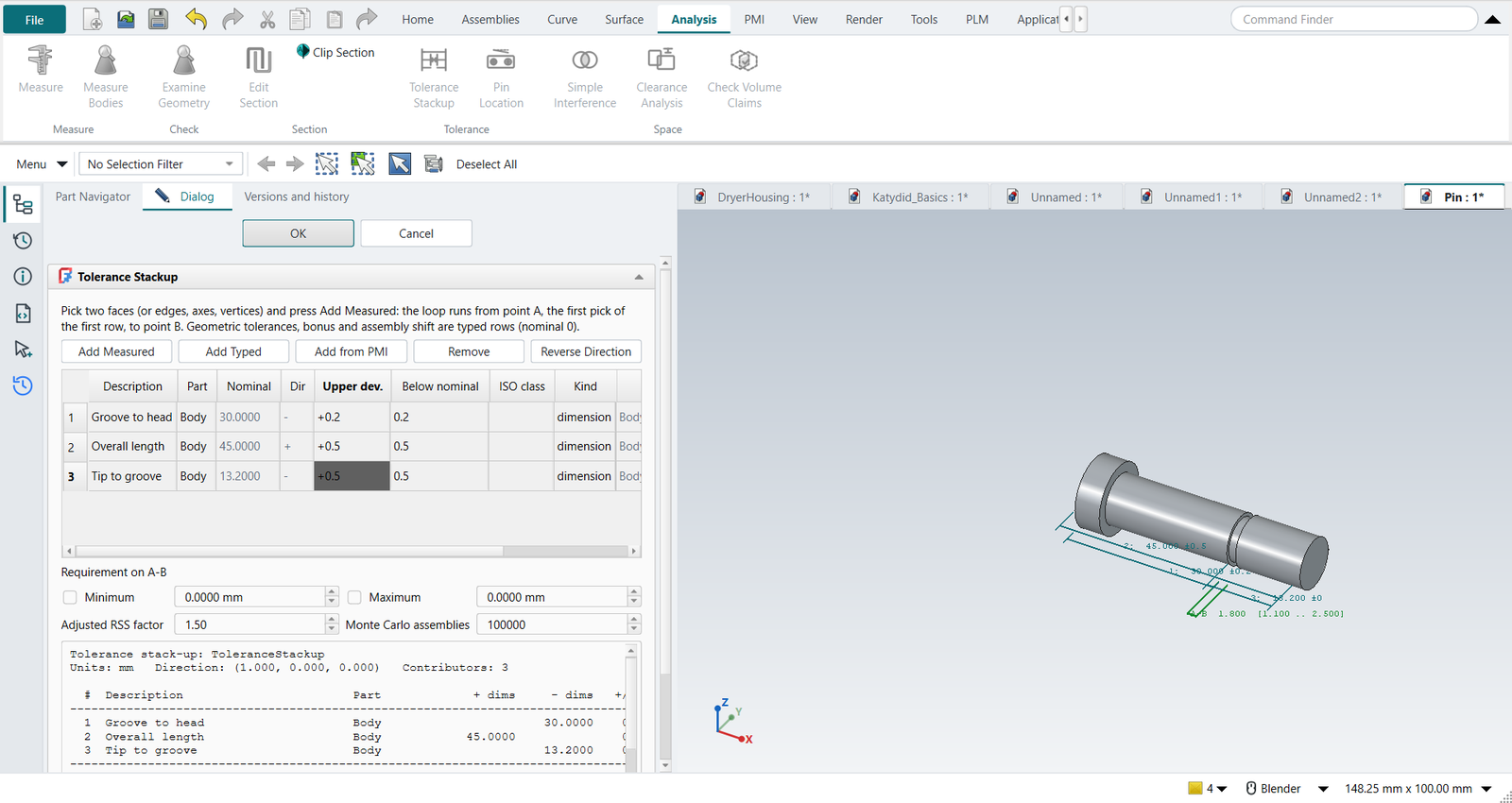The image size is (1512, 803).
Task: Enable the Maximum requirement checkbox
Action: [354, 597]
